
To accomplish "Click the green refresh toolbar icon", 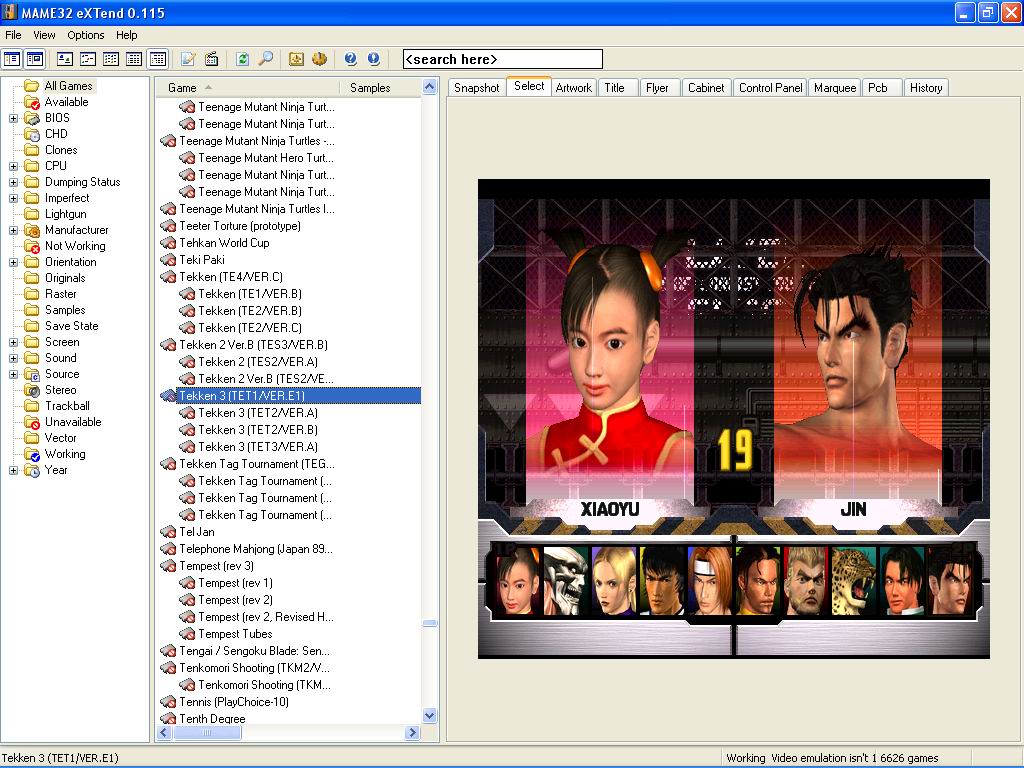I will point(242,59).
